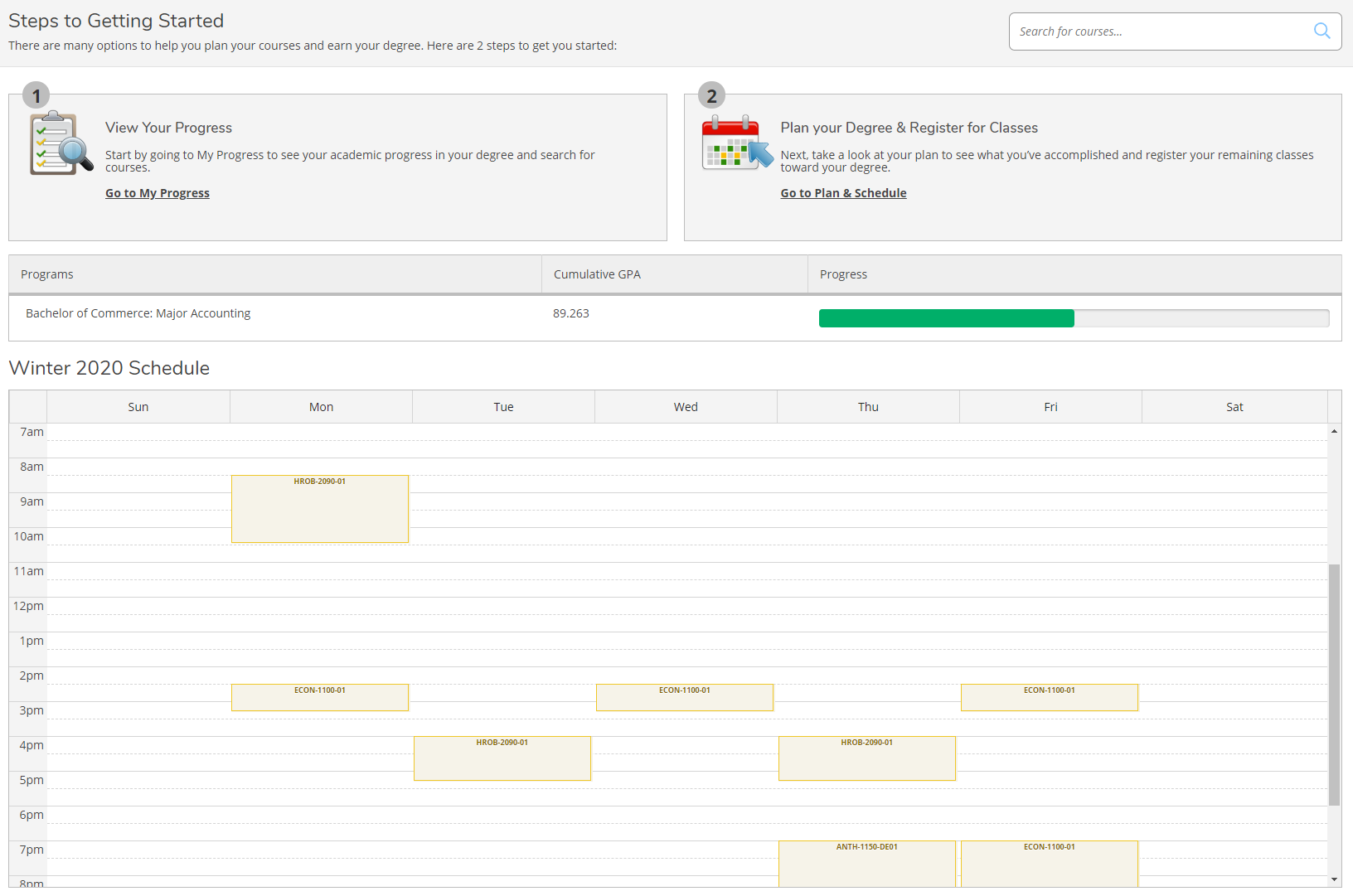Select Friday afternoon ECON-1100-01 class block
The height and width of the screenshot is (896, 1353).
[1050, 697]
